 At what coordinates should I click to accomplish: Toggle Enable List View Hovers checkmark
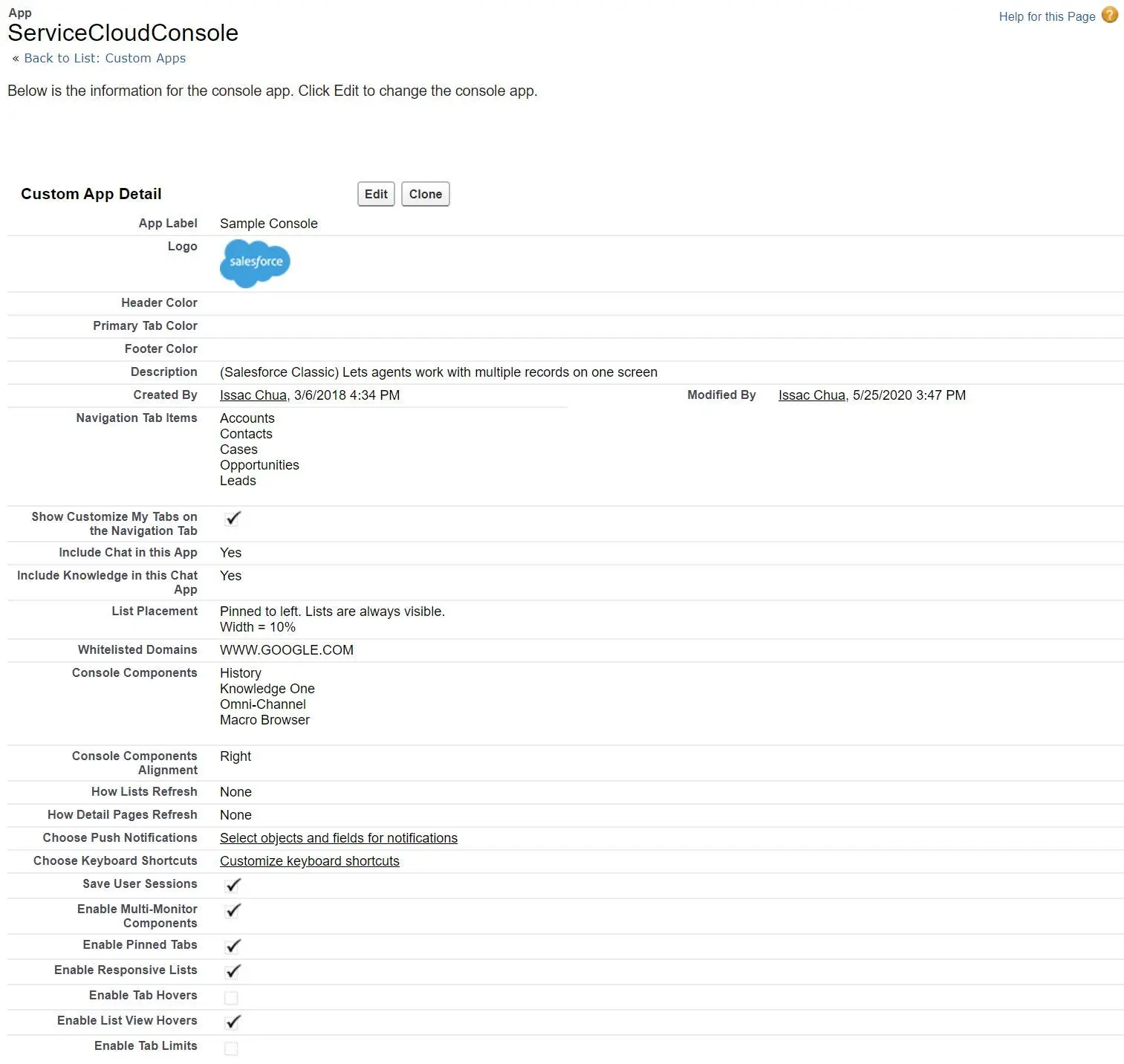(233, 1022)
